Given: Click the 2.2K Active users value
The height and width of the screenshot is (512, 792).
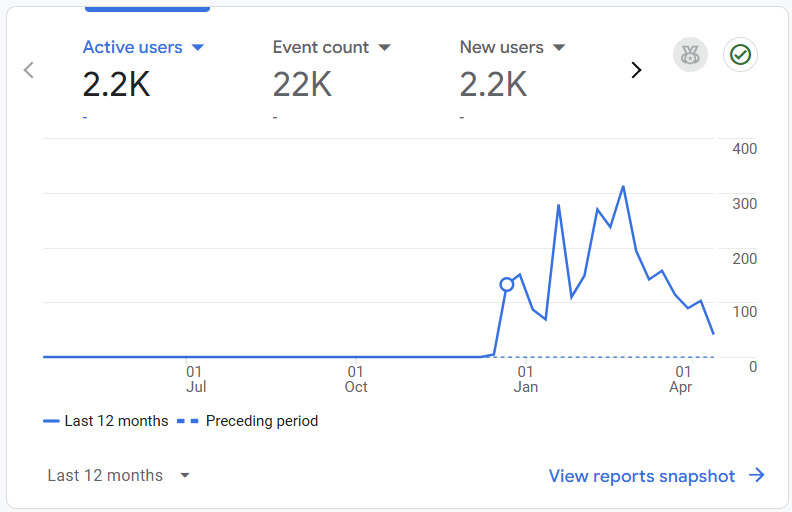Looking at the screenshot, I should (x=116, y=85).
